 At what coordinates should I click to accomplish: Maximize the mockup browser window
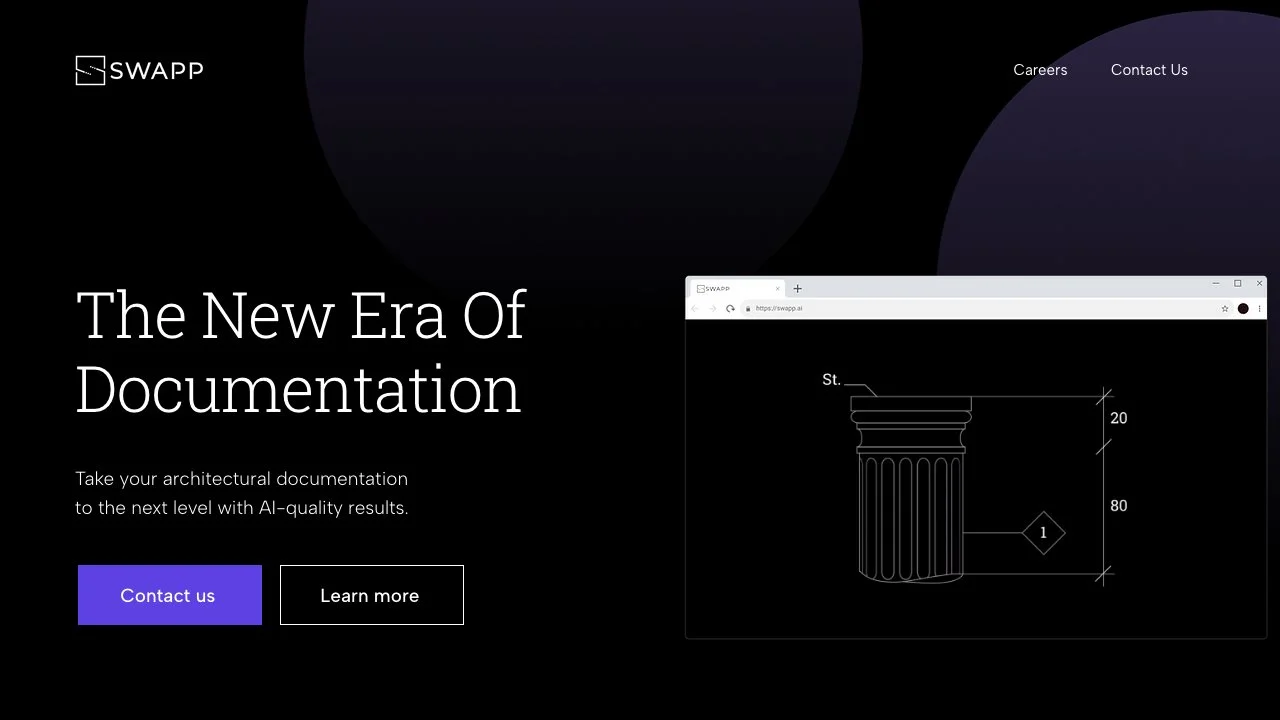(1238, 283)
